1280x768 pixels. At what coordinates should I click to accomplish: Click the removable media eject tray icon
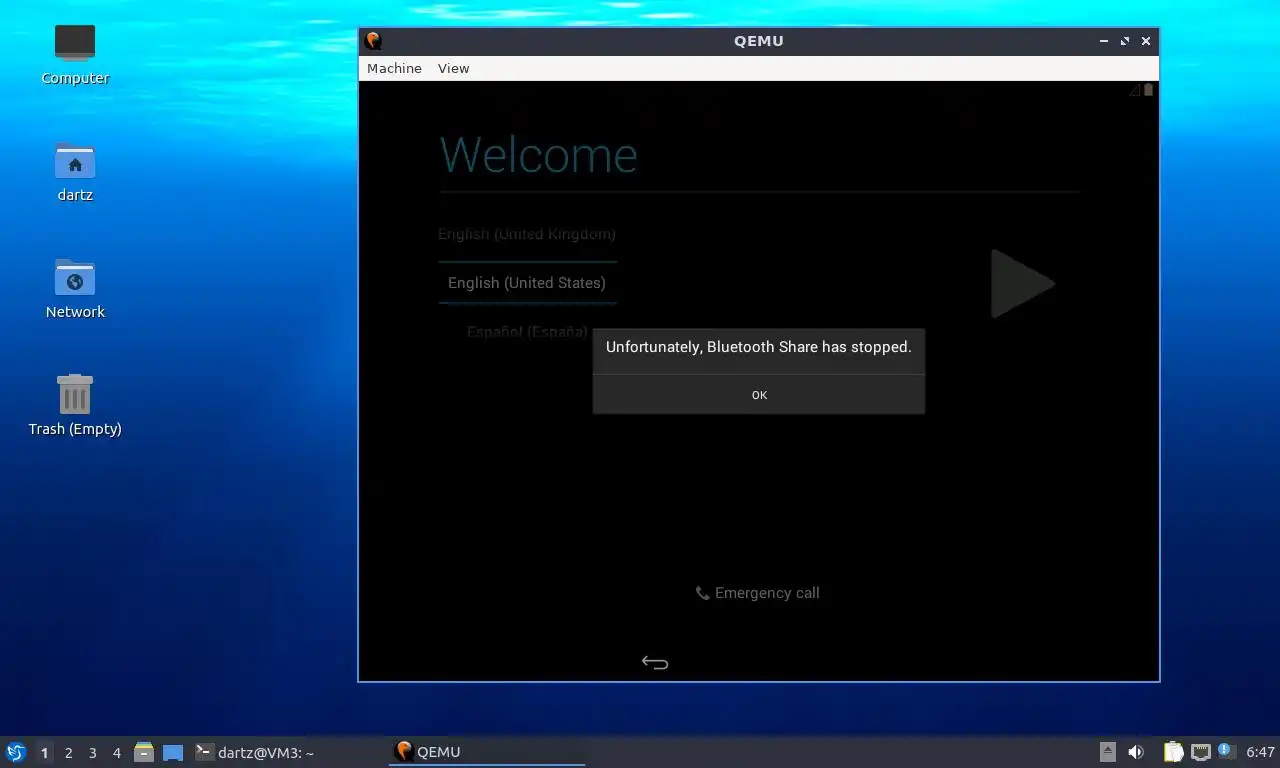click(x=1108, y=752)
